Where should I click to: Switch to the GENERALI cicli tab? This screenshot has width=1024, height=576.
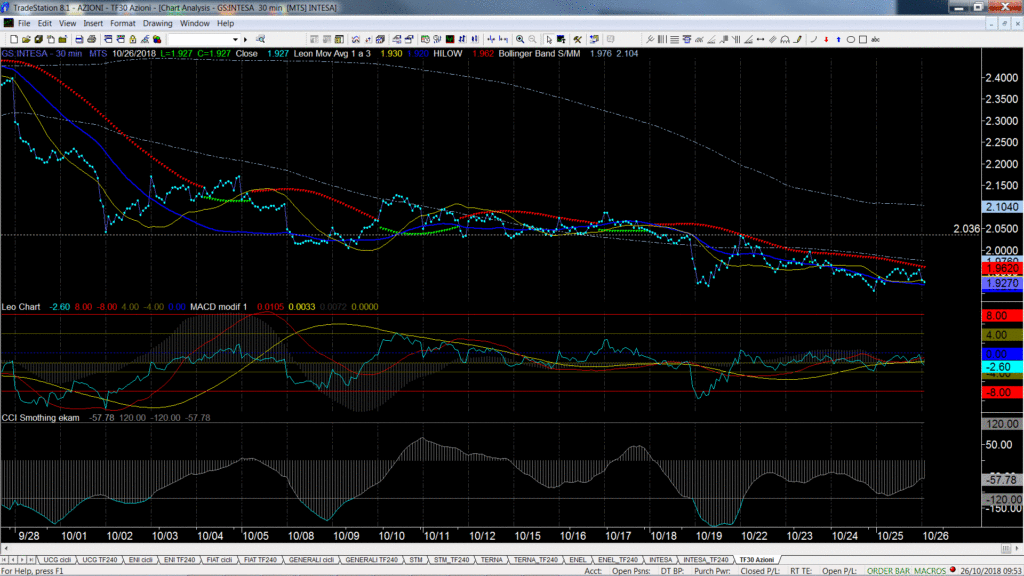click(x=312, y=560)
